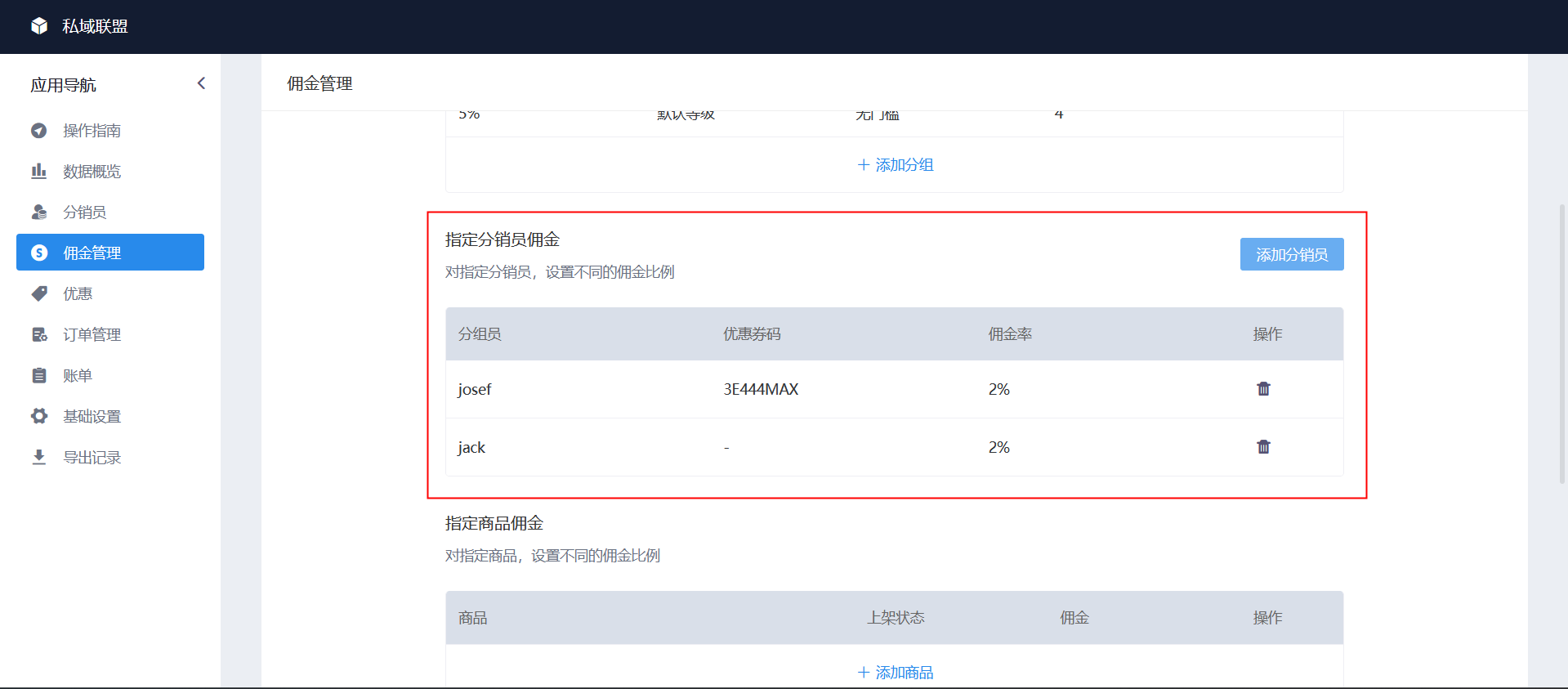Viewport: 1568px width, 689px height.
Task: Click the 优惠 tag icon
Action: pyautogui.click(x=39, y=293)
